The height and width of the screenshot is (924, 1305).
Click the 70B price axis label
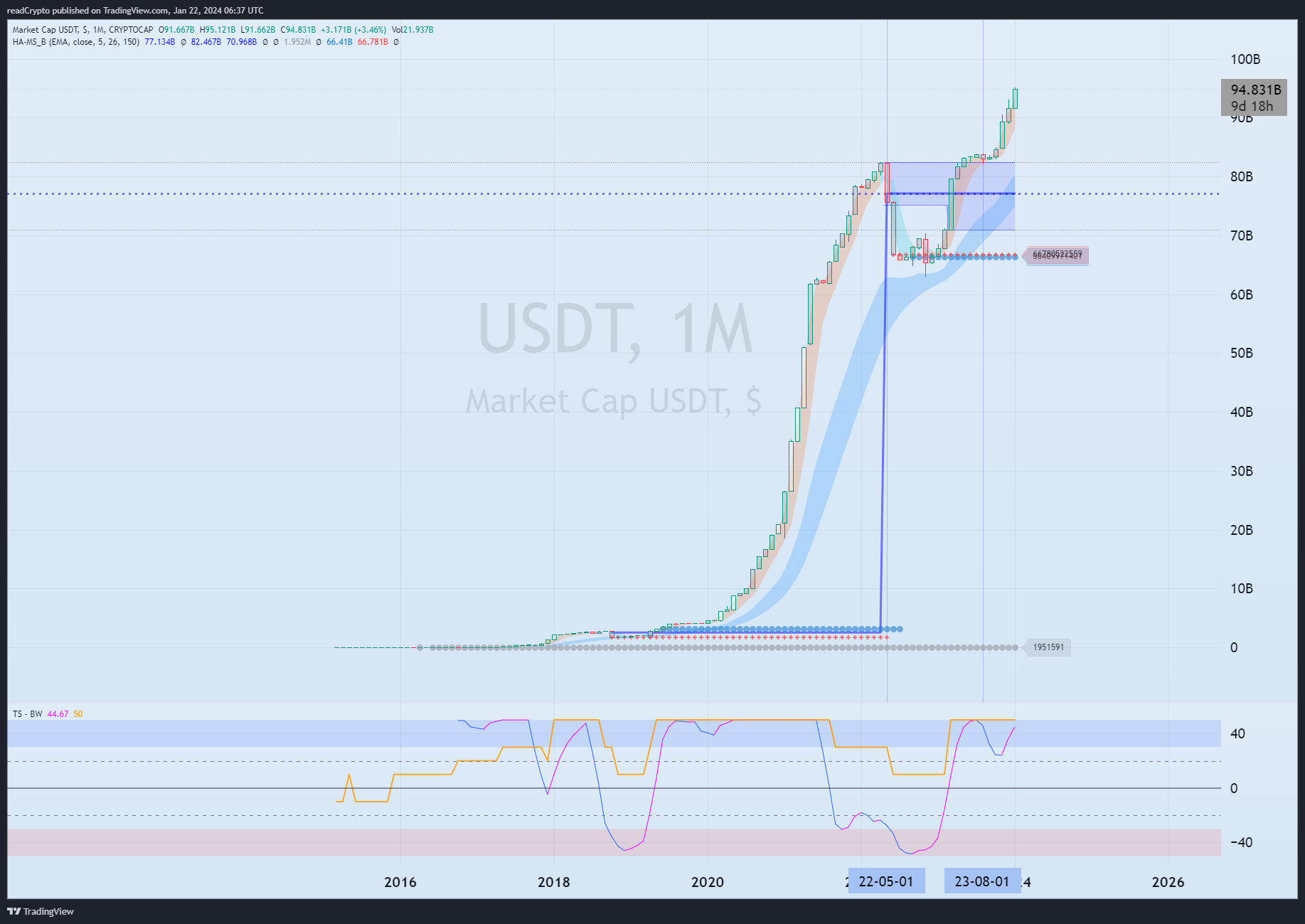tap(1242, 235)
